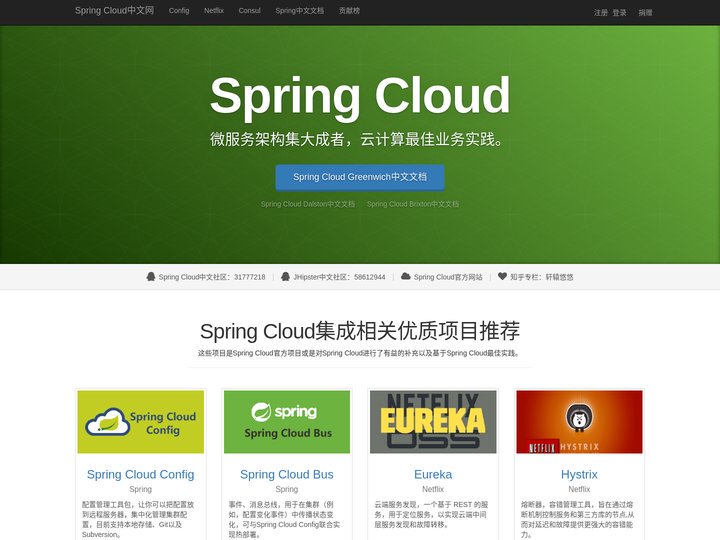
Task: Click 'Spring' subtitle under Spring Cloud Config
Action: 141,489
